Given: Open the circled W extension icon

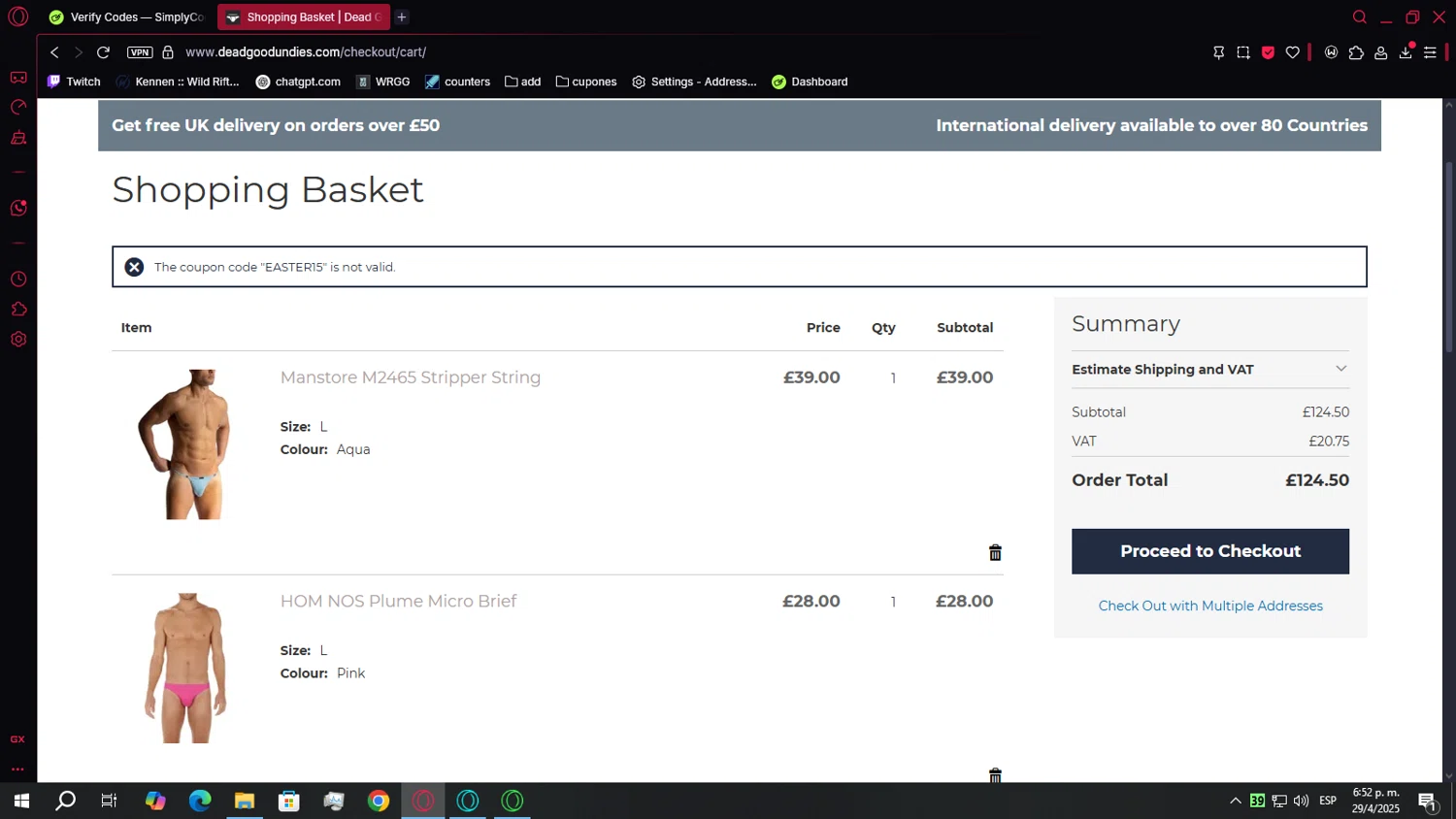Looking at the screenshot, I should pos(1332,52).
